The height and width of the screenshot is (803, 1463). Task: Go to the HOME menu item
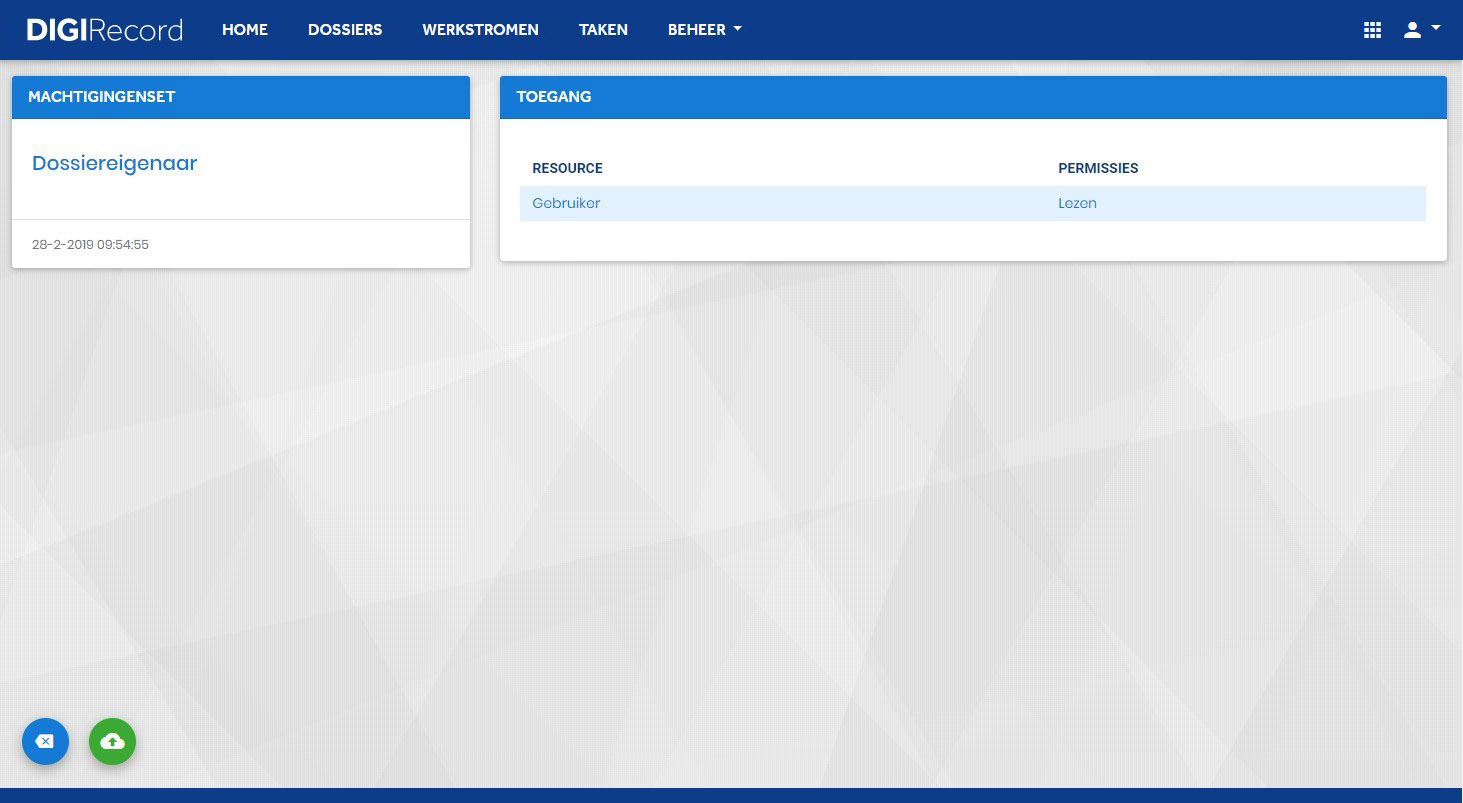[245, 30]
